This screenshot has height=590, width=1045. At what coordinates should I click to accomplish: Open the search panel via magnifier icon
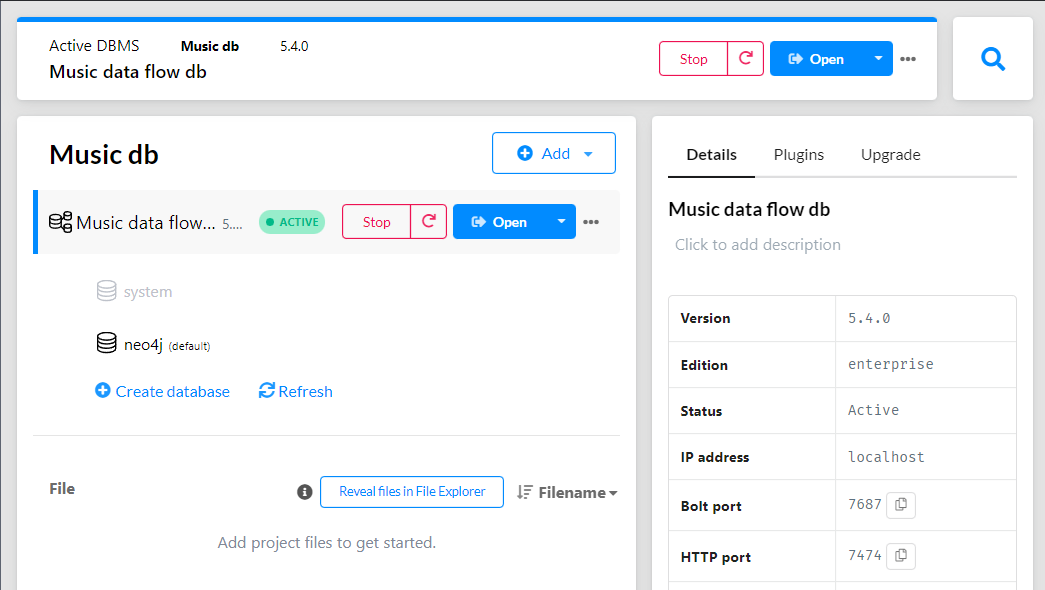click(992, 58)
